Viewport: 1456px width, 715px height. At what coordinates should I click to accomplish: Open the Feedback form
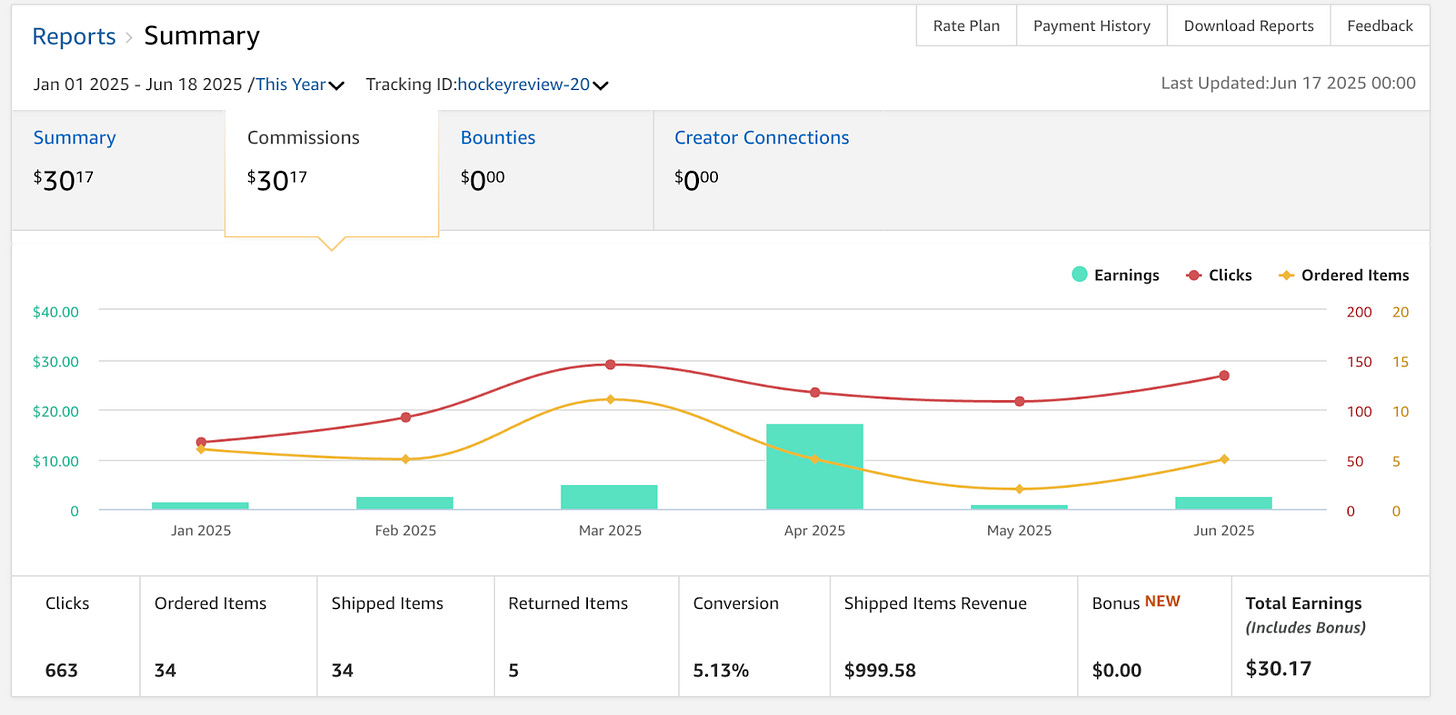(x=1380, y=25)
